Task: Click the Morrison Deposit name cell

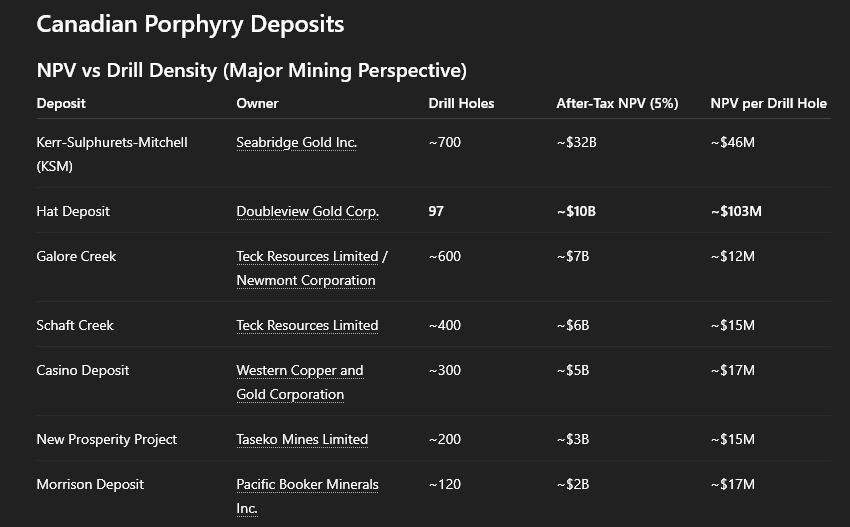Action: pyautogui.click(x=90, y=485)
